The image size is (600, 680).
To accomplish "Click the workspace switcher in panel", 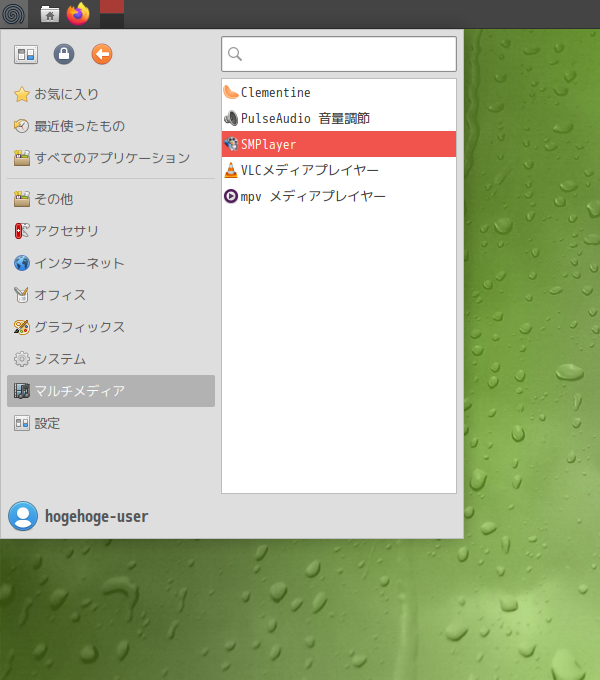I will pyautogui.click(x=112, y=14).
